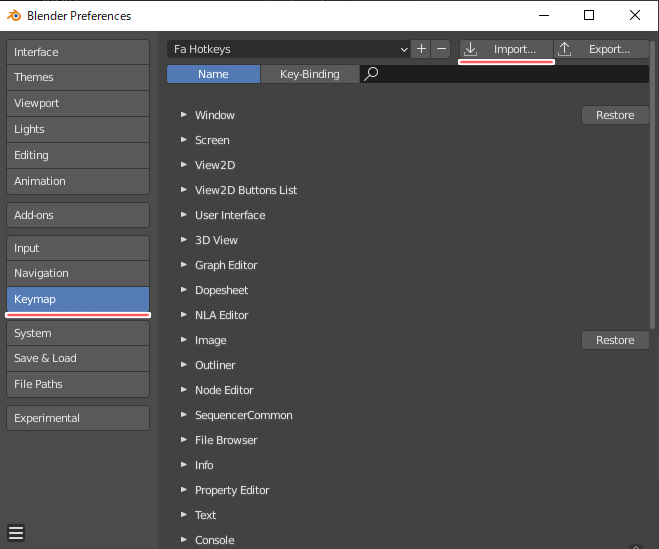
Task: Click the keymap search input field
Action: point(510,74)
